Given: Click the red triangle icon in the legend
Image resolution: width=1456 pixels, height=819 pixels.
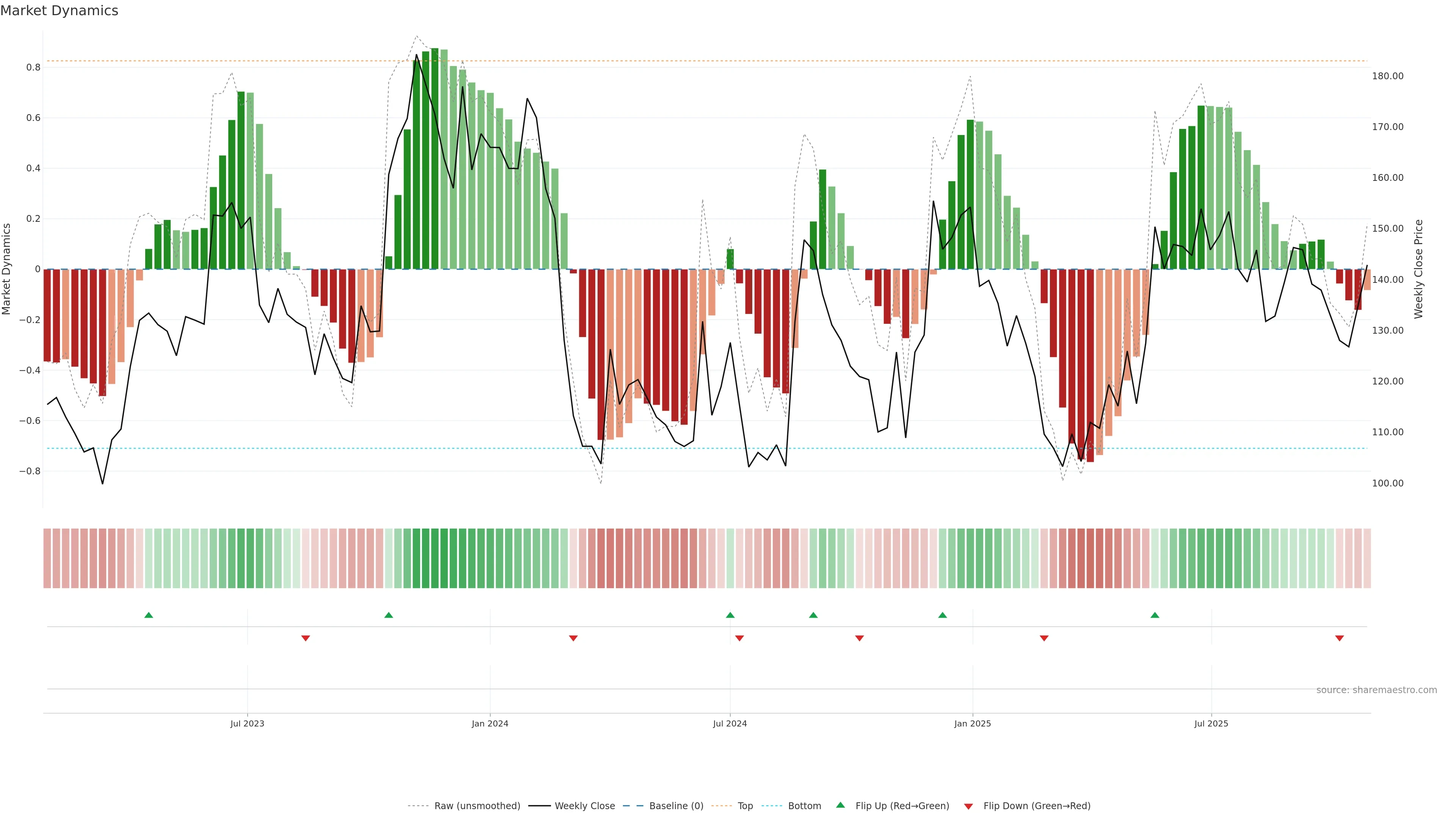Looking at the screenshot, I should pyautogui.click(x=968, y=806).
